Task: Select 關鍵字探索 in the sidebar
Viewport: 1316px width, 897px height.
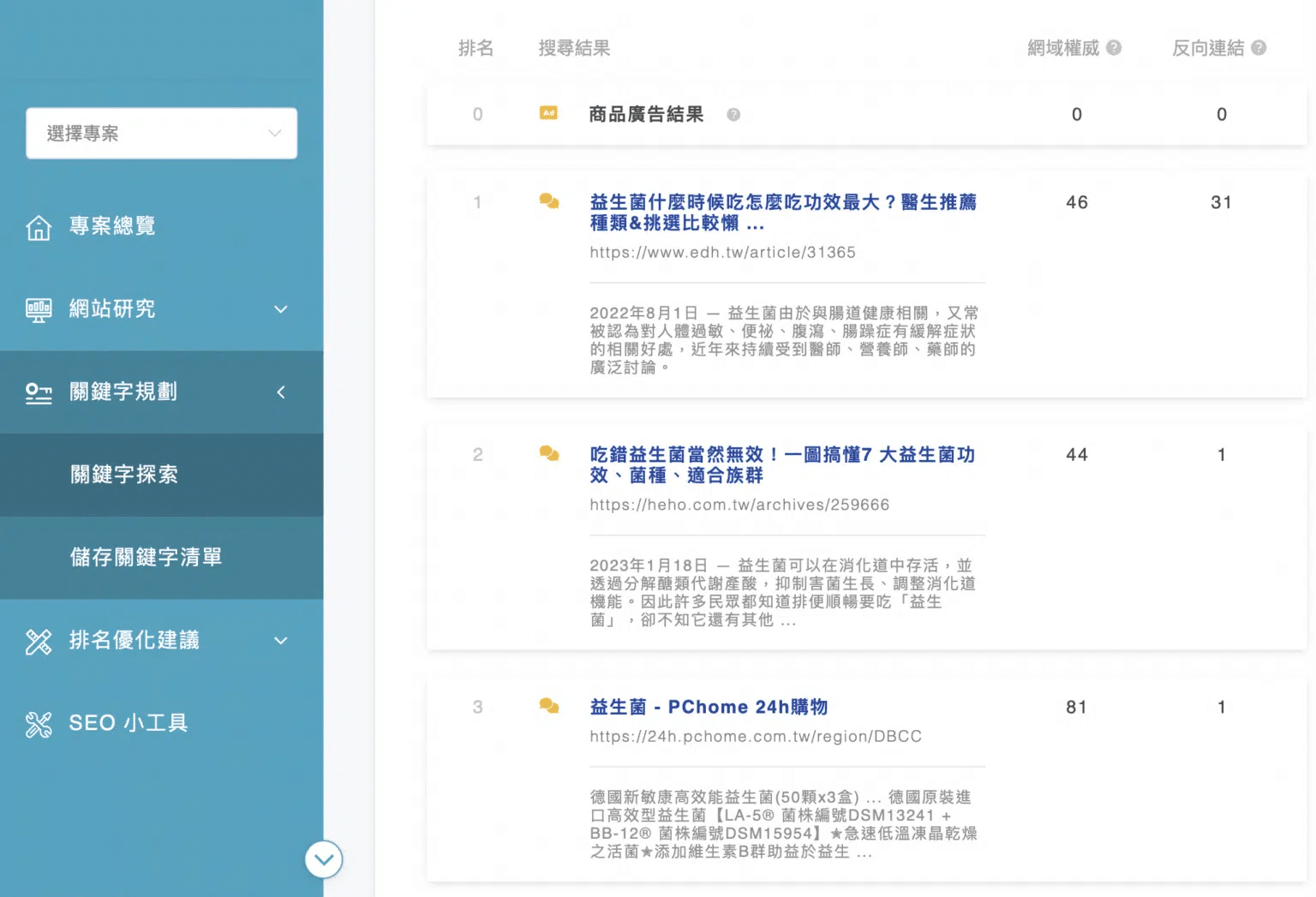Action: [x=124, y=475]
